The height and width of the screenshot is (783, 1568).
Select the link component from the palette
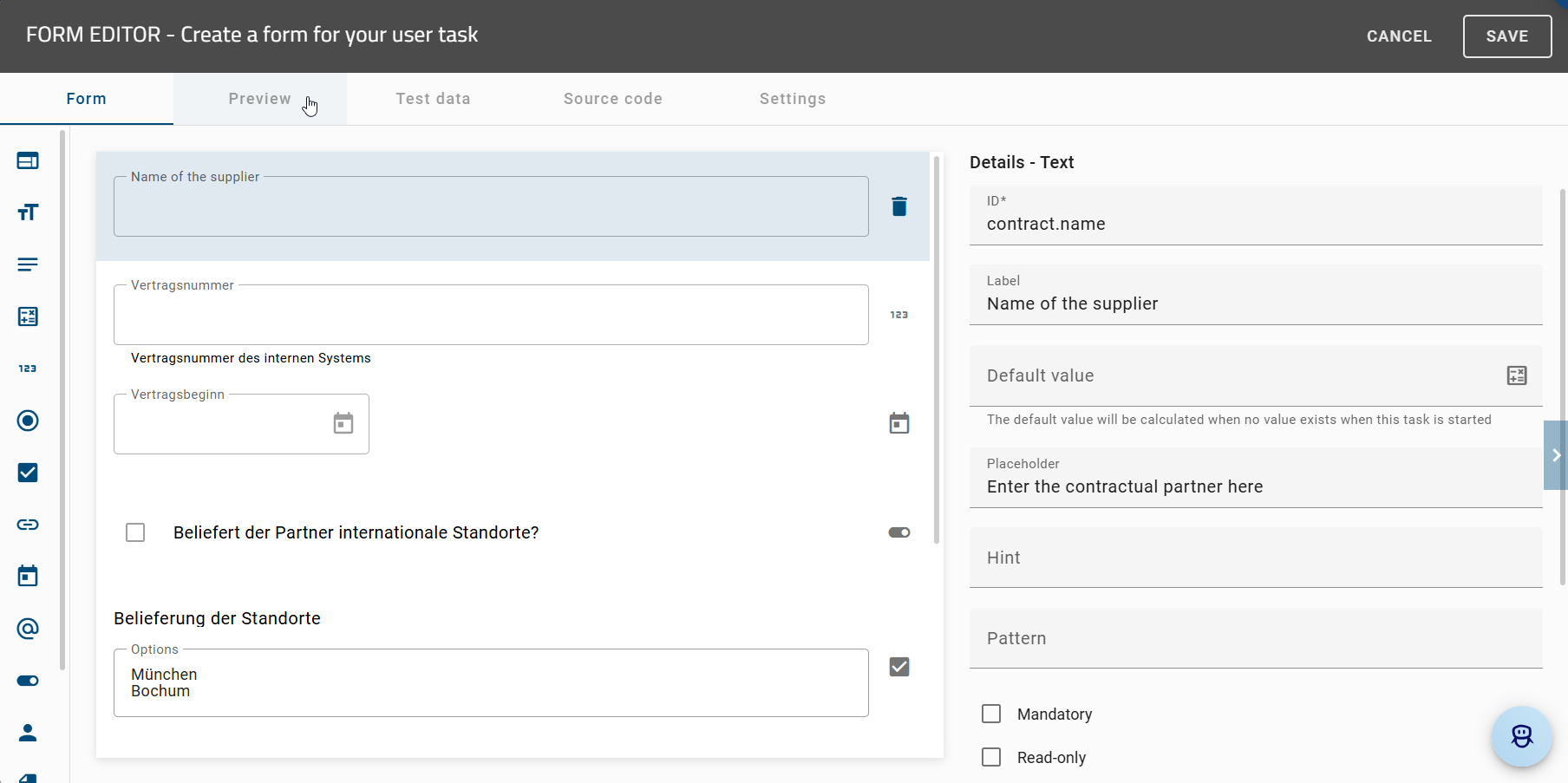tap(28, 525)
